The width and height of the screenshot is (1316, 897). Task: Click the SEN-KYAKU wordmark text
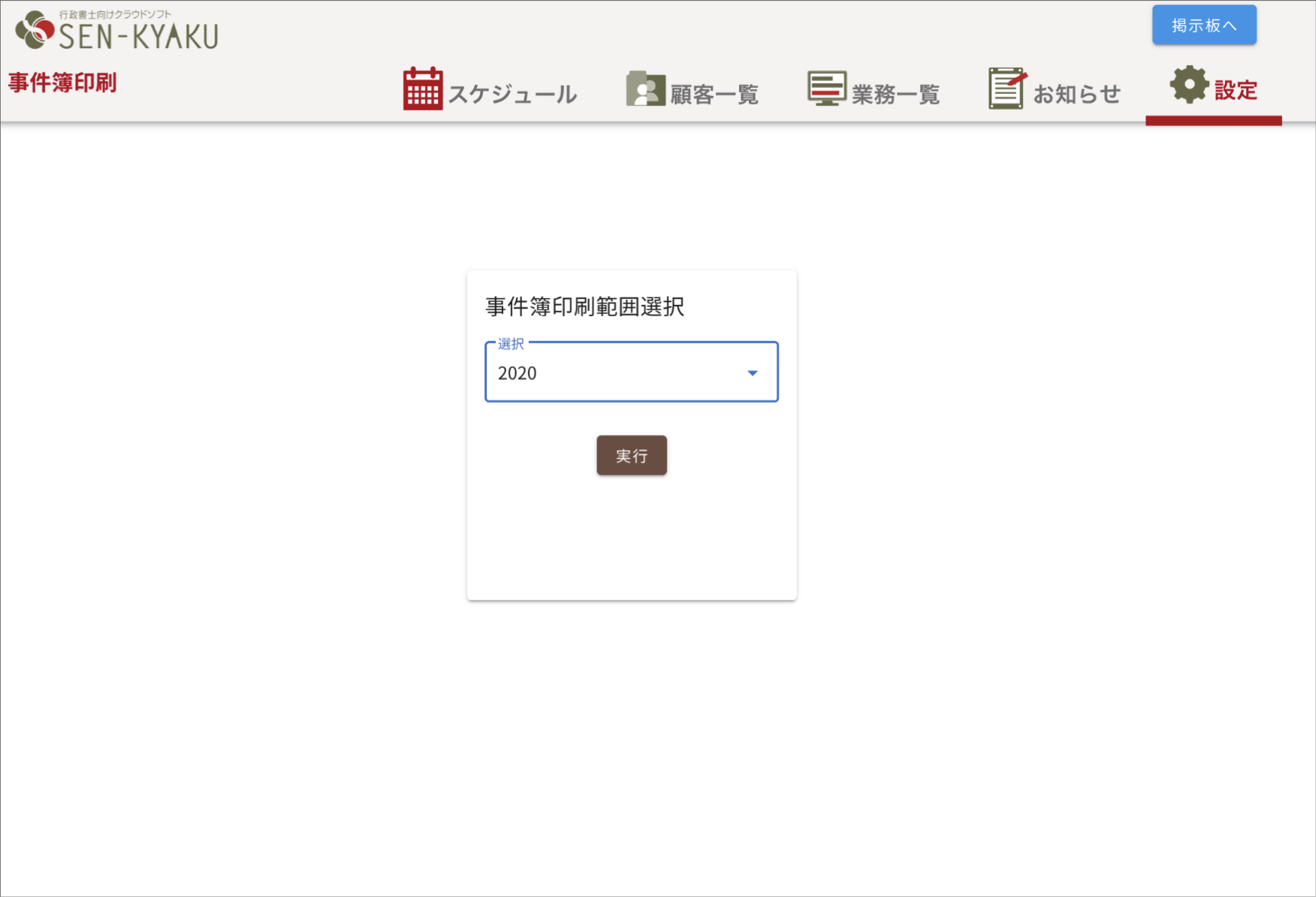click(139, 33)
